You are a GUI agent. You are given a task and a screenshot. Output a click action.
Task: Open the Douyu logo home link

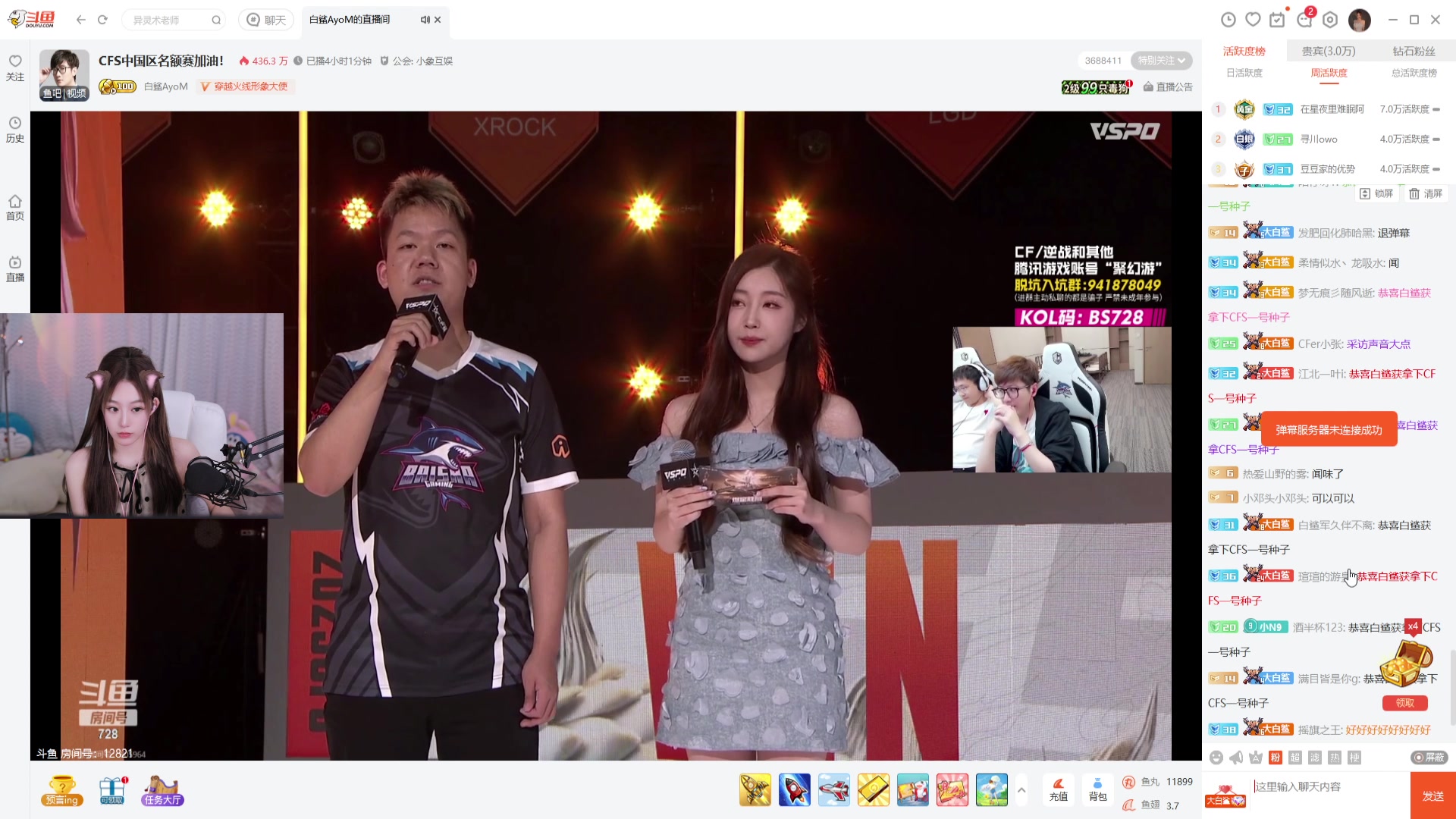[32, 20]
